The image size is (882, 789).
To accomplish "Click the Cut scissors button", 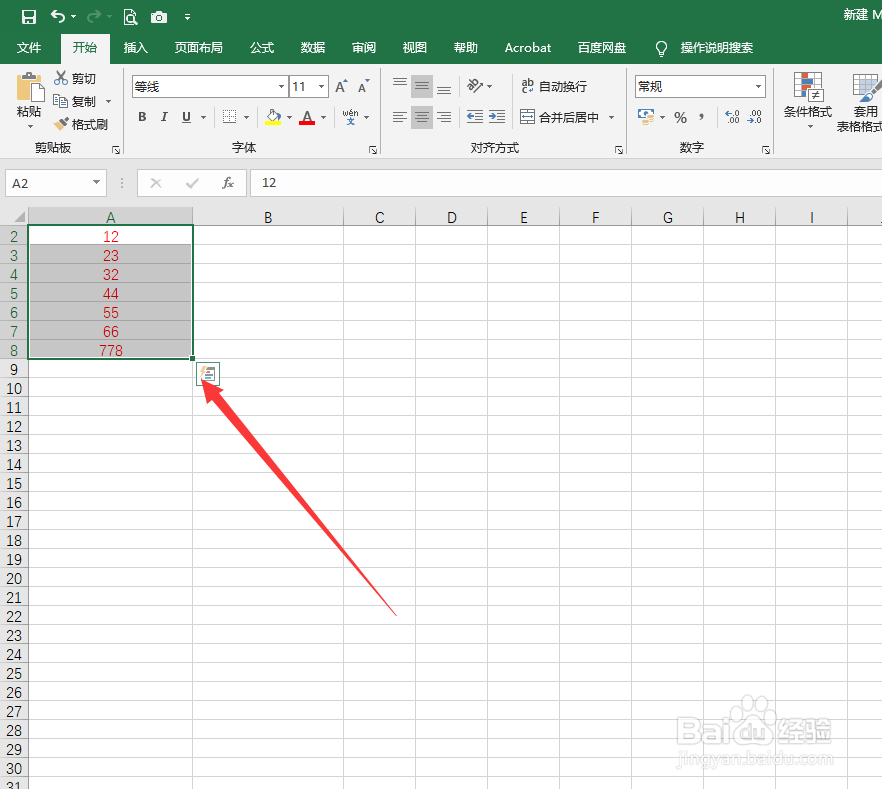I will point(74,78).
